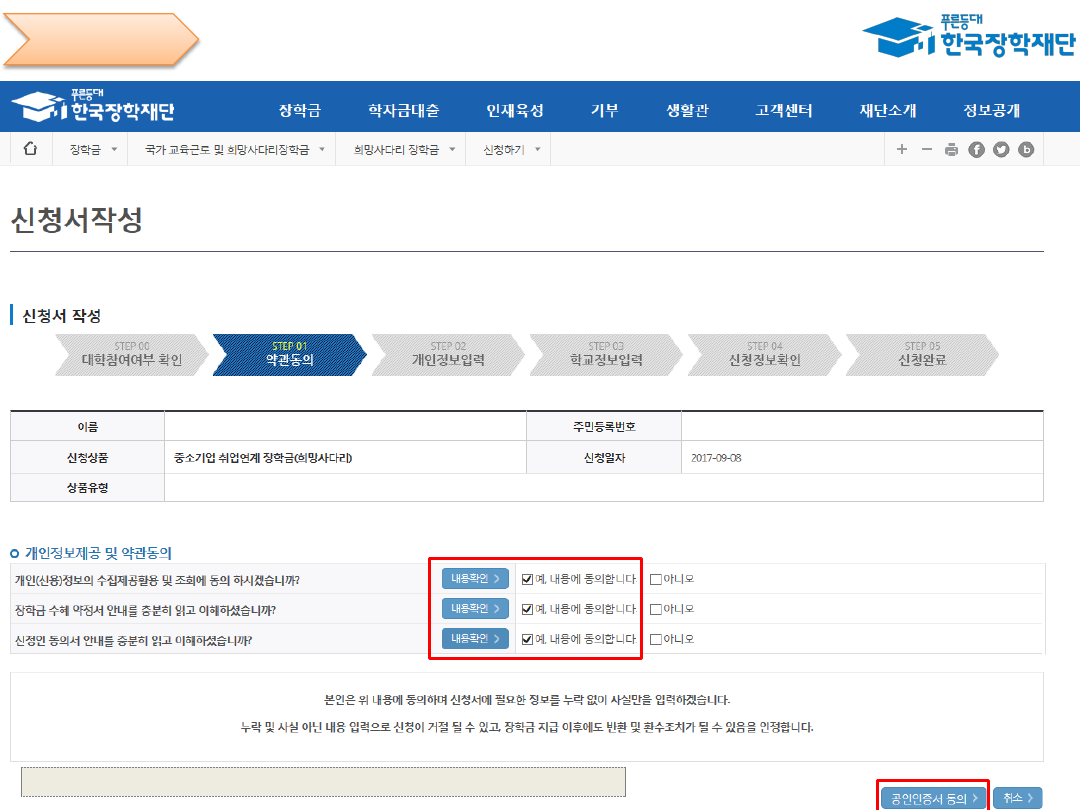Click the home icon in breadcrumb bar
This screenshot has width=1080, height=810.
click(30, 149)
